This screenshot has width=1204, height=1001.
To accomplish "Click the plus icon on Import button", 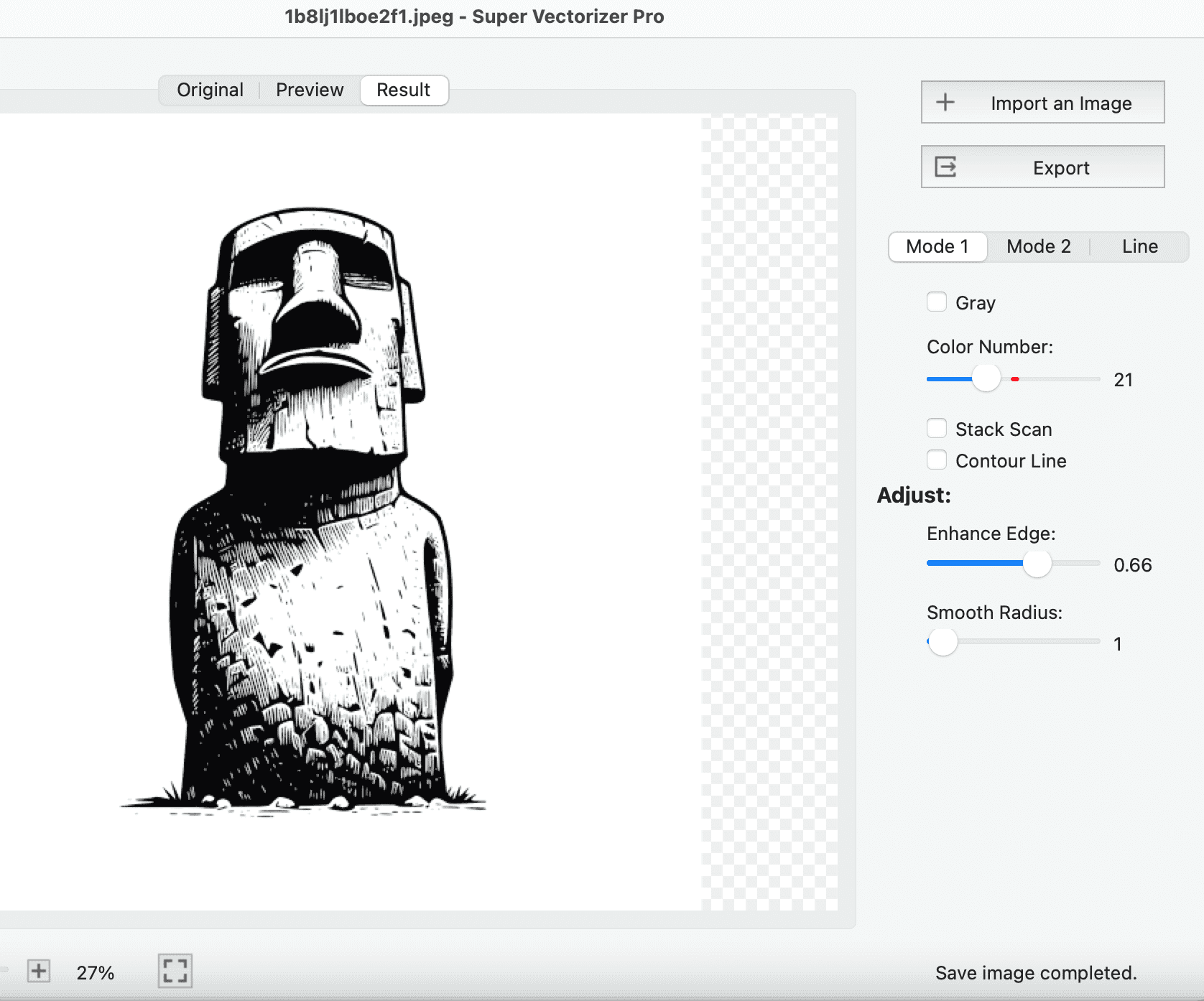I will click(945, 102).
